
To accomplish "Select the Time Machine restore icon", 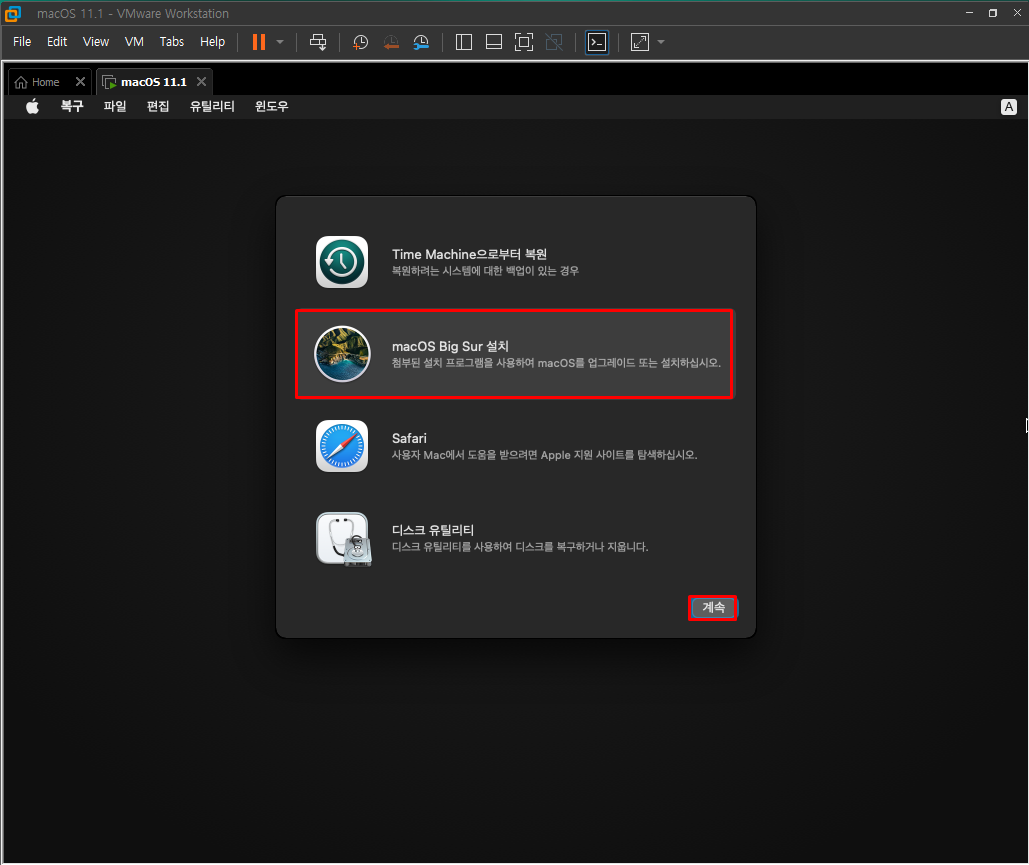I will pyautogui.click(x=342, y=262).
